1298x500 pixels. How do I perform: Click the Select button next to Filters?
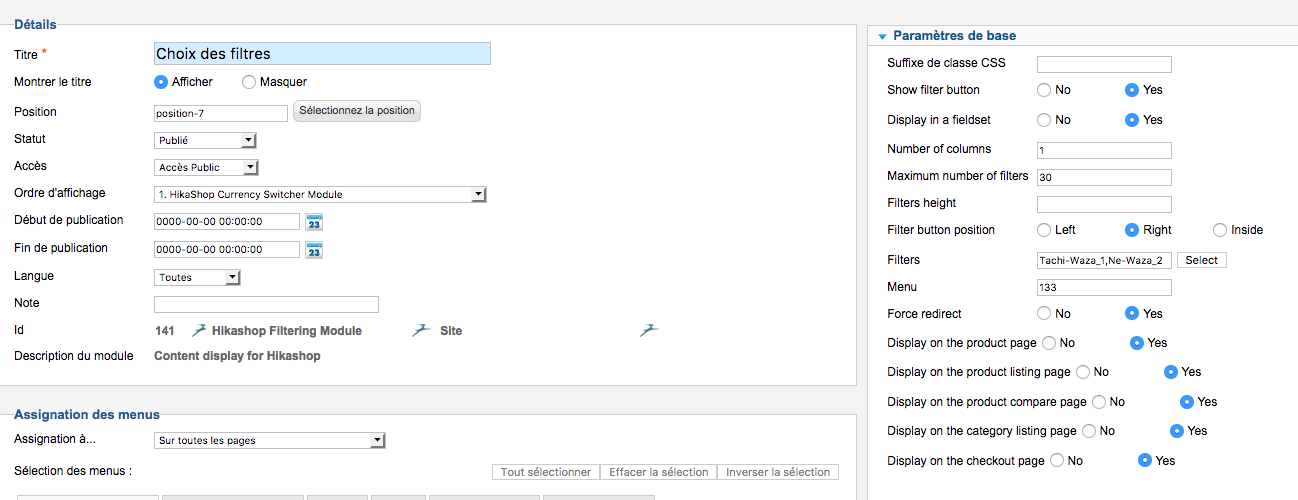[1201, 260]
